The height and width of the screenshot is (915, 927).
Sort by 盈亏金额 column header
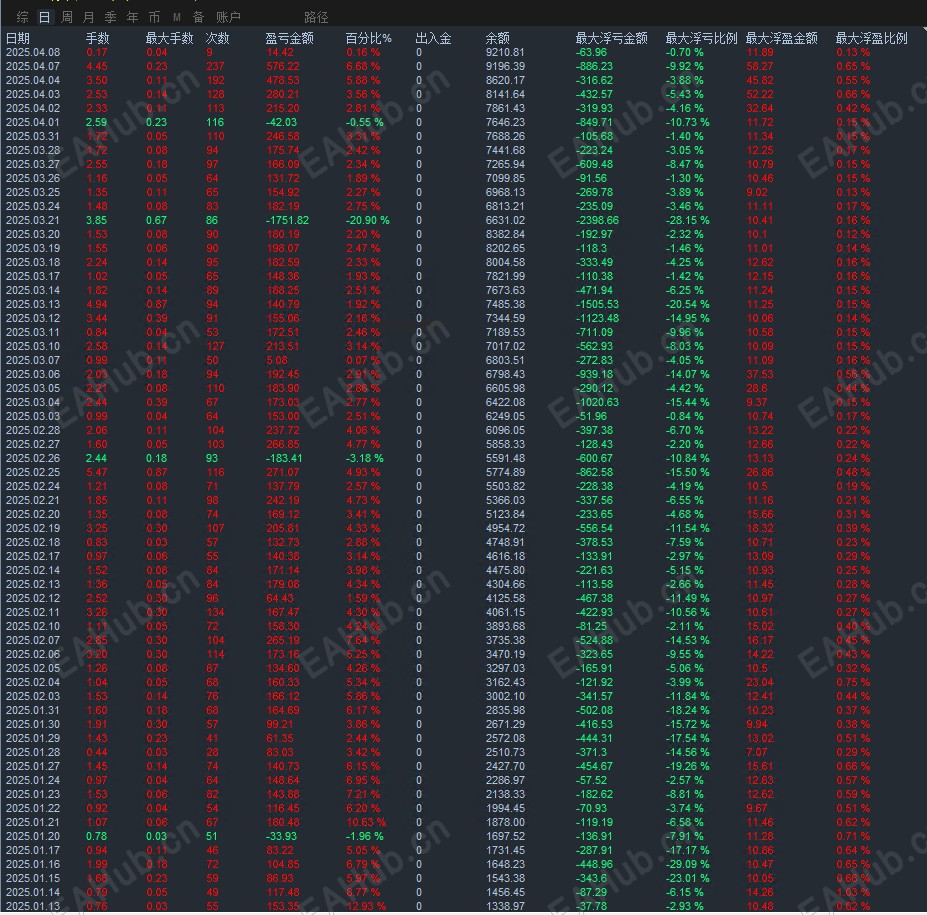tap(289, 38)
